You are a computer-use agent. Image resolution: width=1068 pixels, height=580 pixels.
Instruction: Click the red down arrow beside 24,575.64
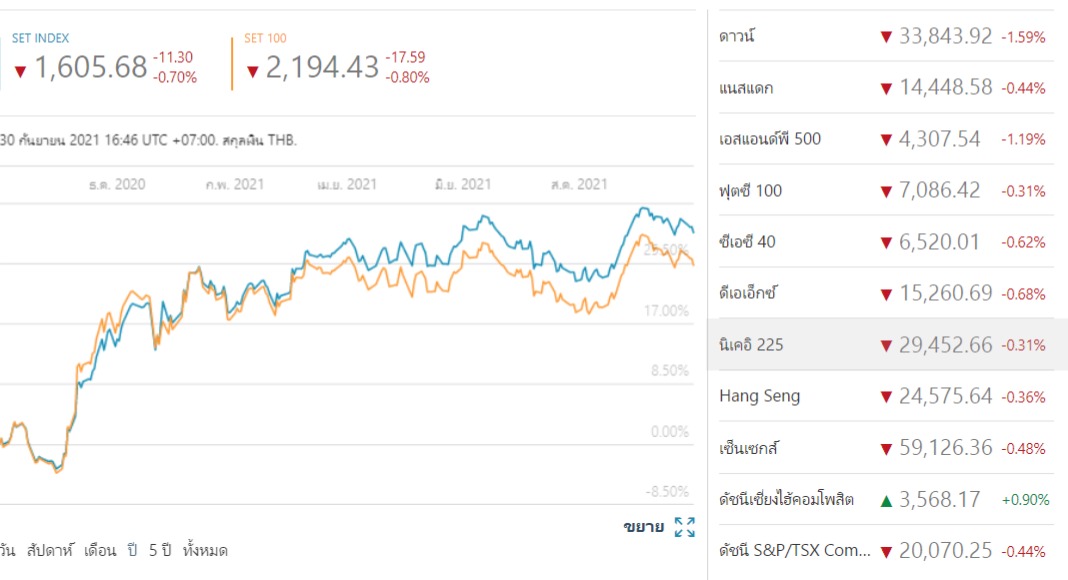[885, 397]
